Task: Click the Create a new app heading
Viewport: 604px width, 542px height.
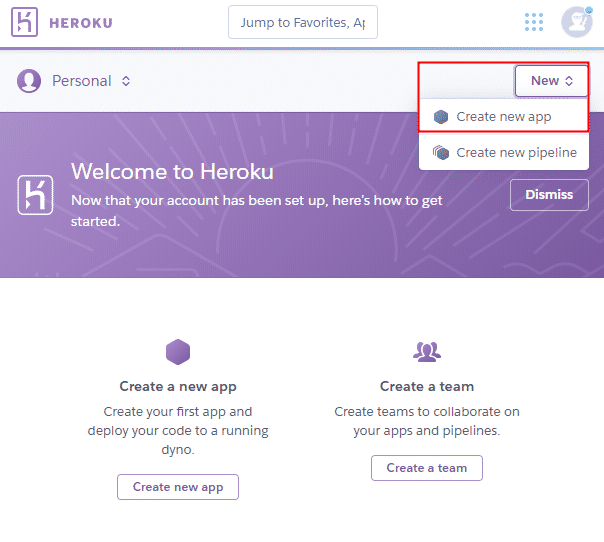Action: 178,386
